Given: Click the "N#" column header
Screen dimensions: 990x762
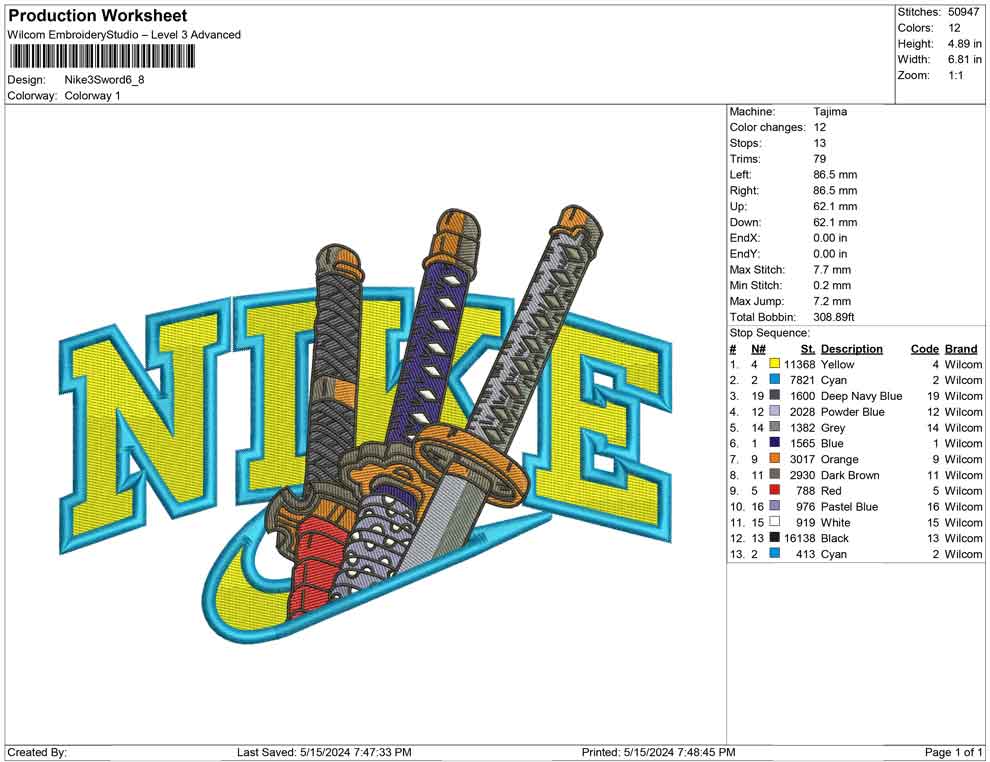Looking at the screenshot, I should (758, 349).
